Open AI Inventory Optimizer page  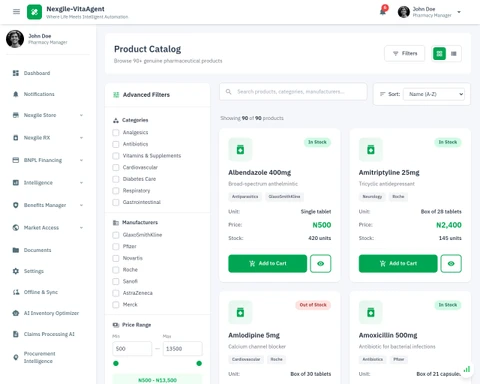(48, 313)
